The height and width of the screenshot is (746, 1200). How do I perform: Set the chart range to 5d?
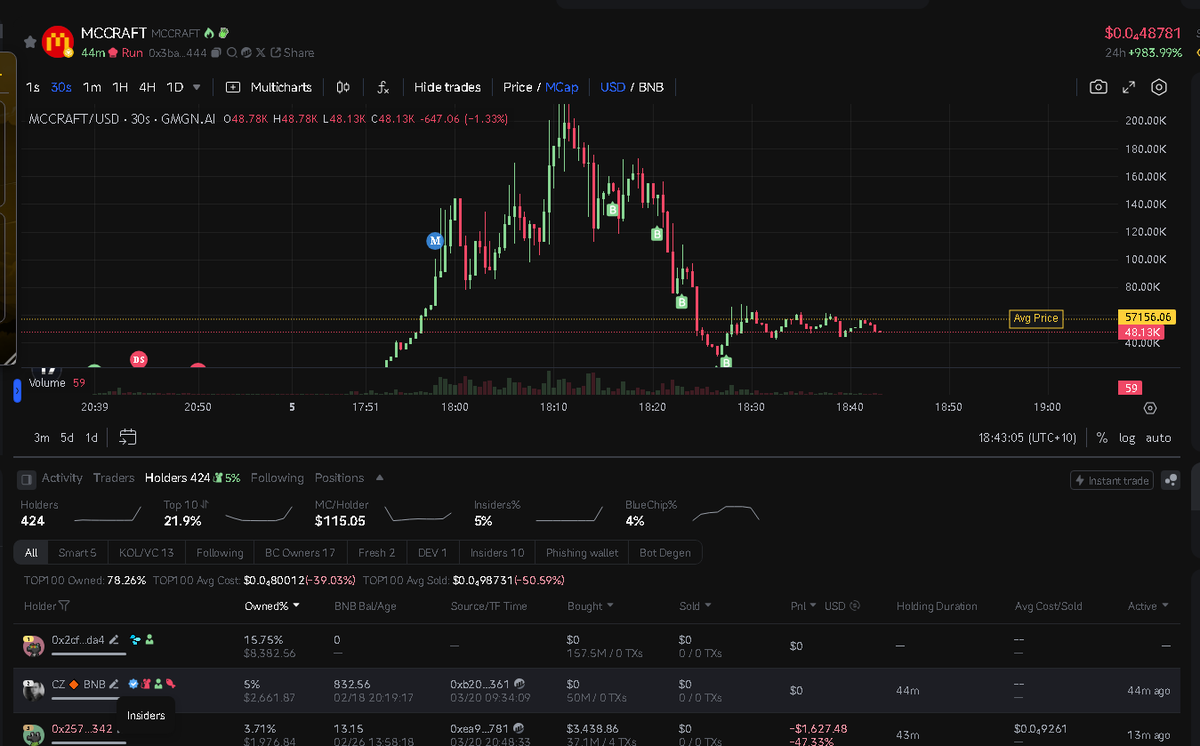coord(67,438)
